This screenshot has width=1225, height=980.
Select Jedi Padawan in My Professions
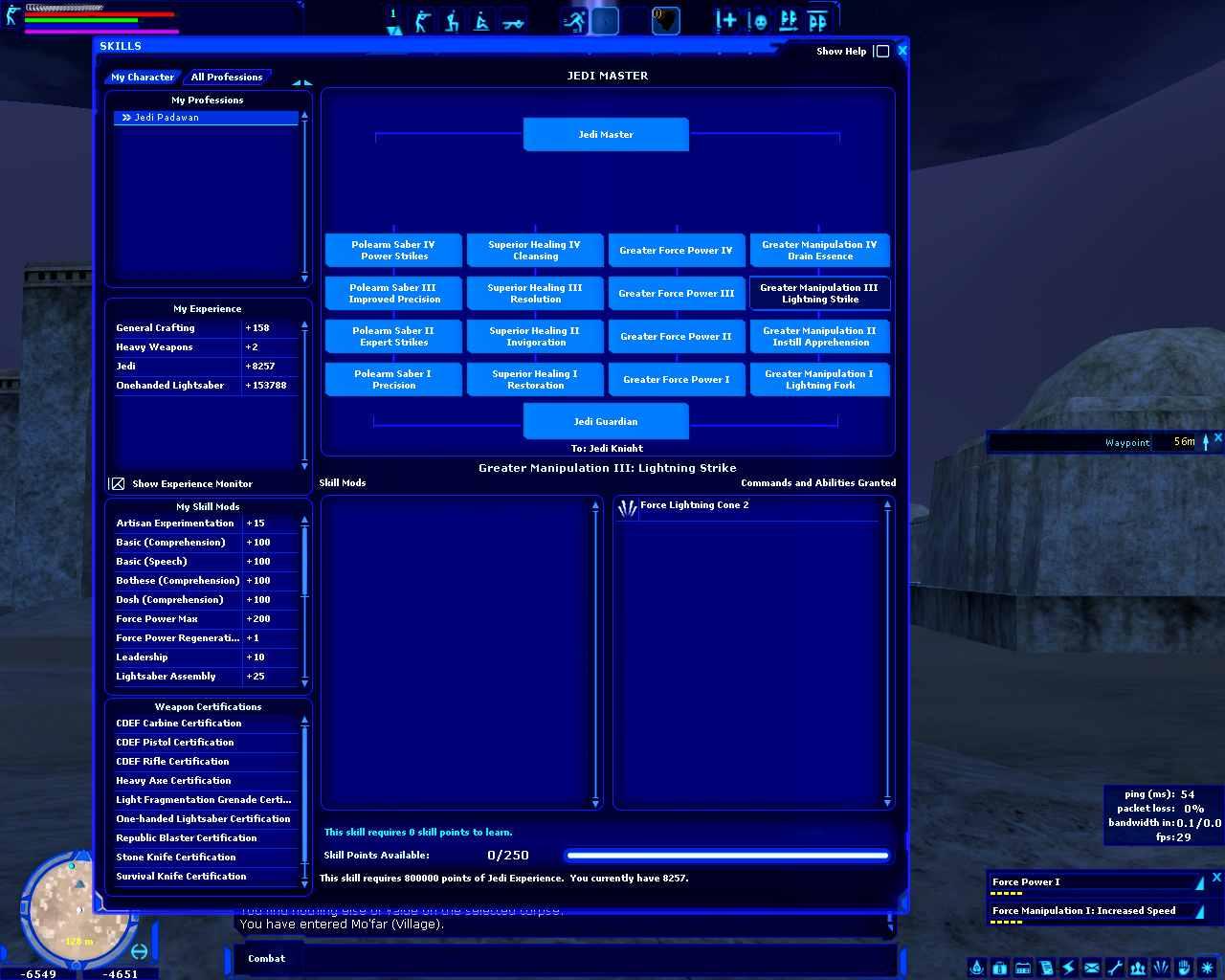tap(206, 118)
